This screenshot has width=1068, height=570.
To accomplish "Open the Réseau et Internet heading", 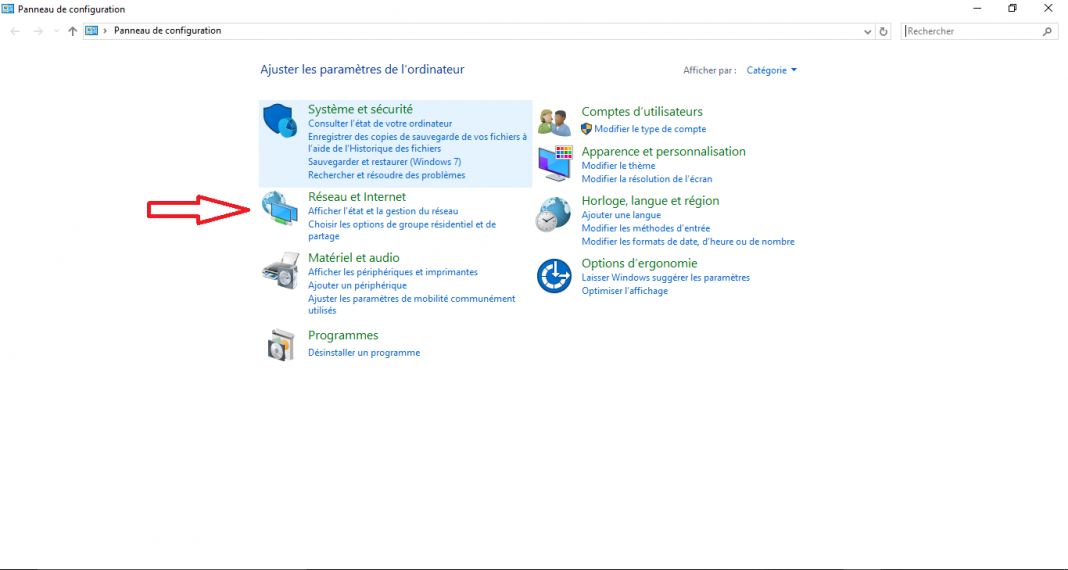I will [x=357, y=197].
